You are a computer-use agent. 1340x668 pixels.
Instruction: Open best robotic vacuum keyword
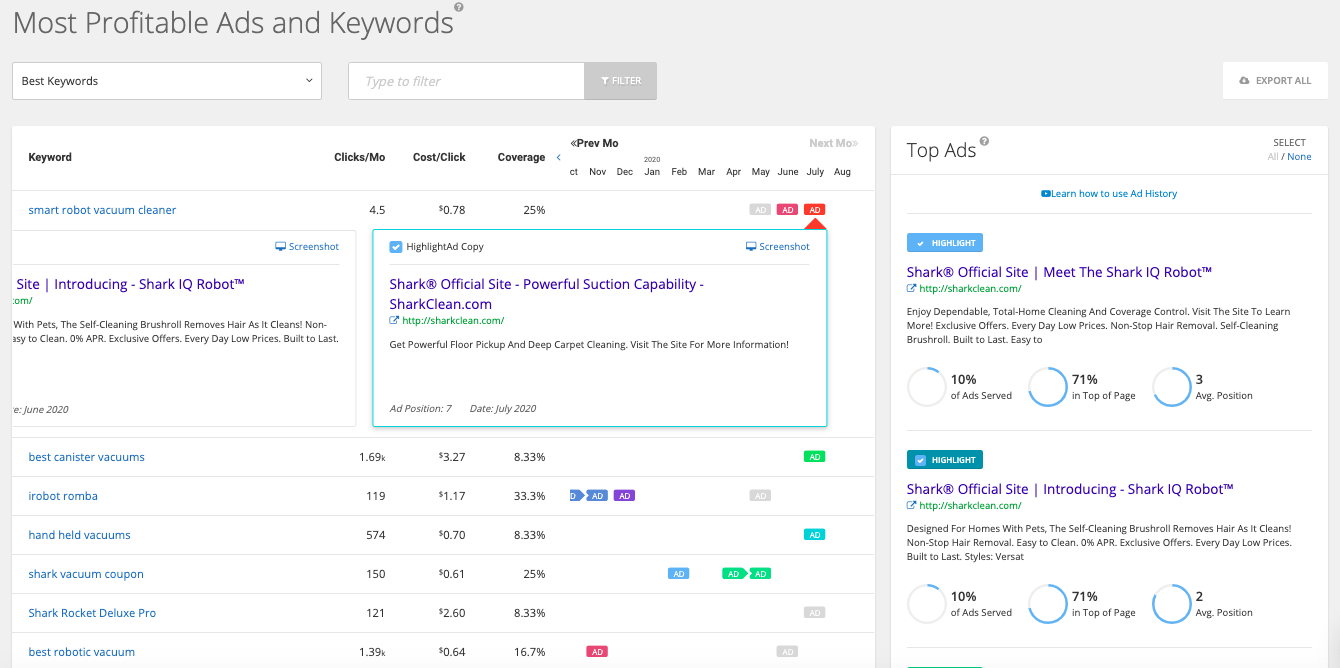pos(81,652)
